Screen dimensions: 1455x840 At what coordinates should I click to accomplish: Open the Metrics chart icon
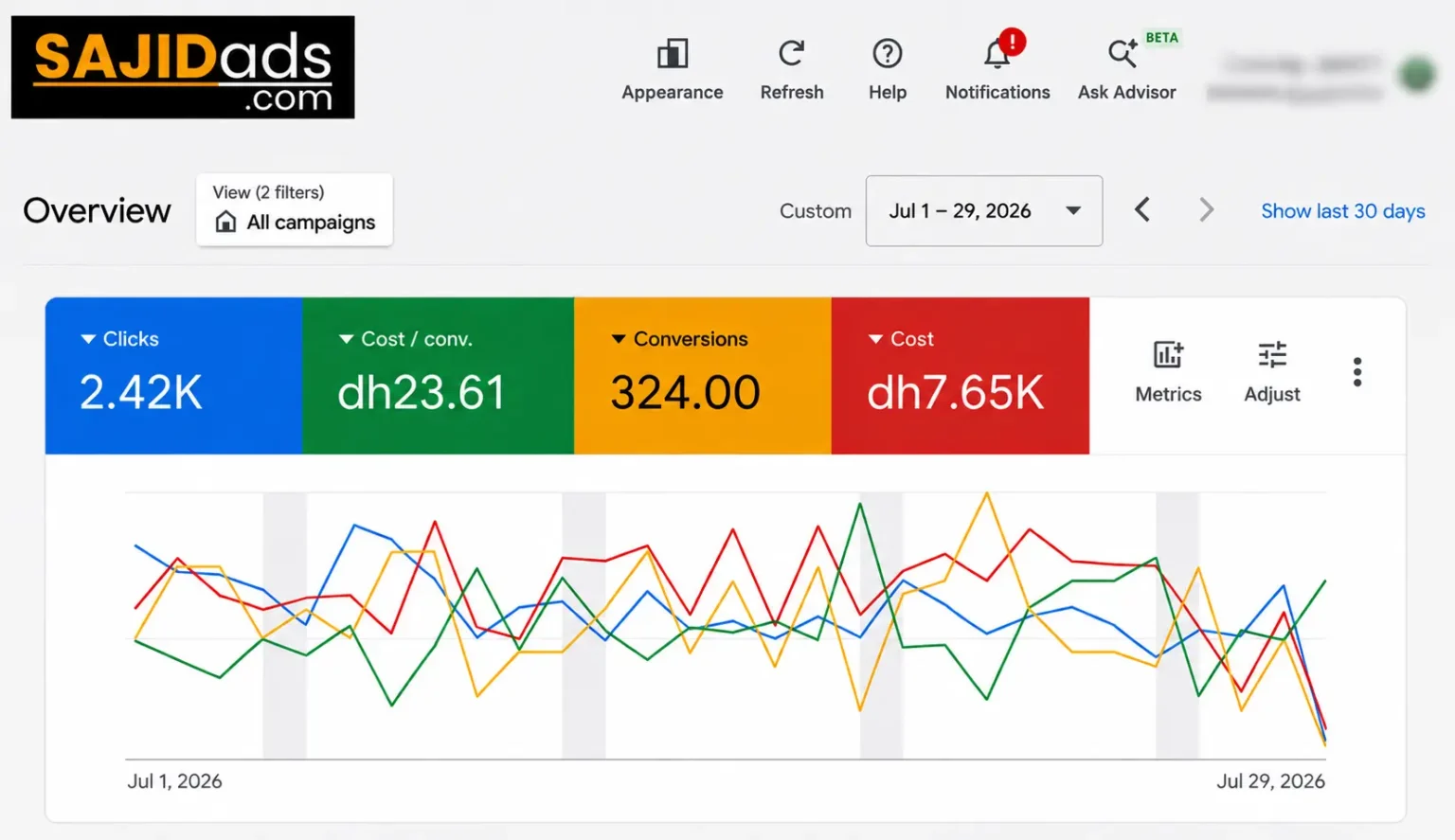click(x=1168, y=355)
